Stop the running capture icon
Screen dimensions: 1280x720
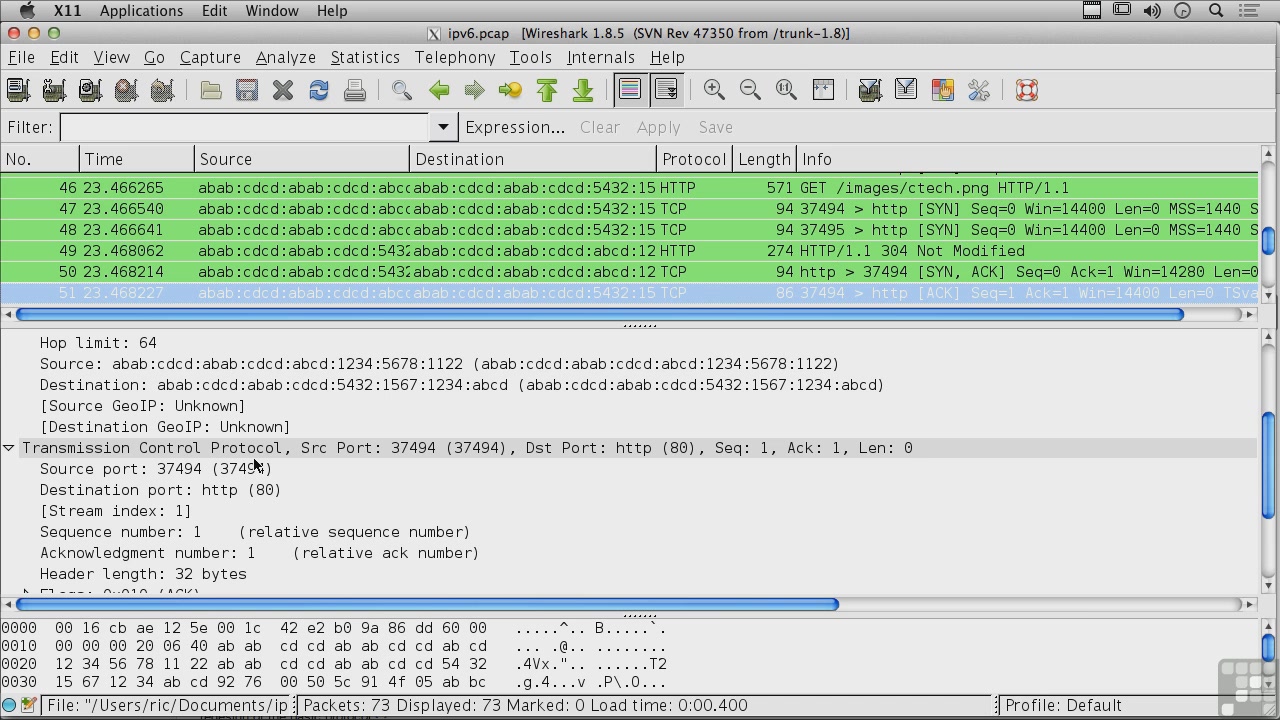tap(126, 90)
